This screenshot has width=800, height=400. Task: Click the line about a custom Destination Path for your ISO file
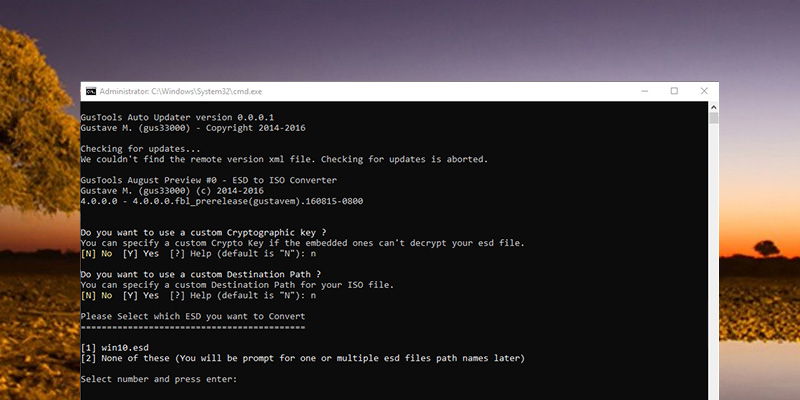[237, 285]
